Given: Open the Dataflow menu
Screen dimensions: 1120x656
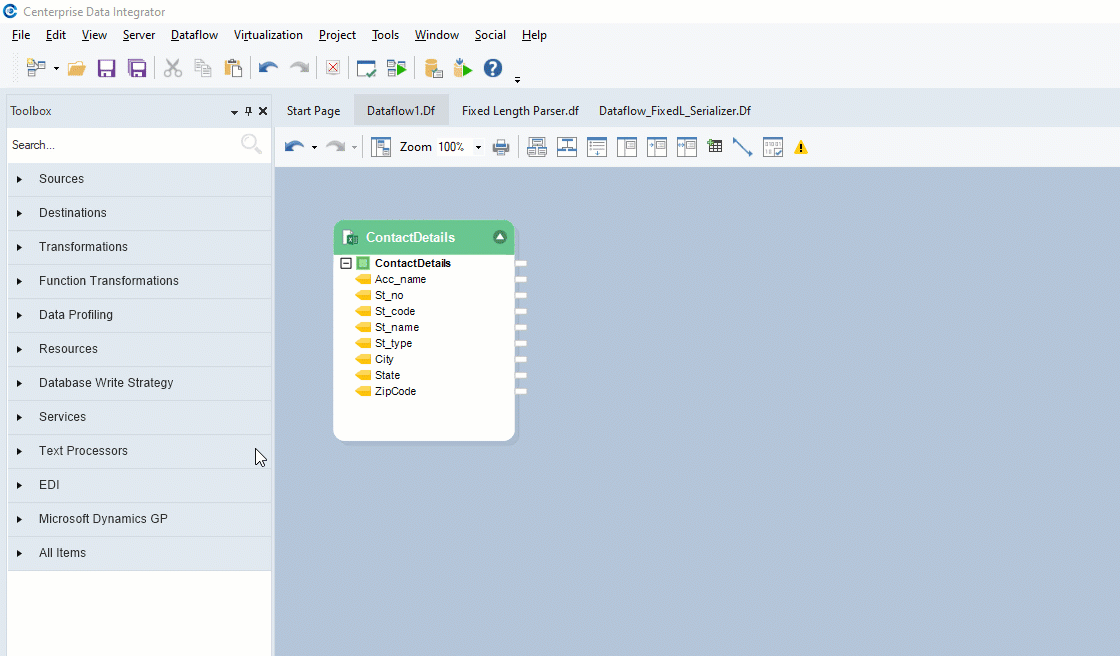Looking at the screenshot, I should point(194,35).
